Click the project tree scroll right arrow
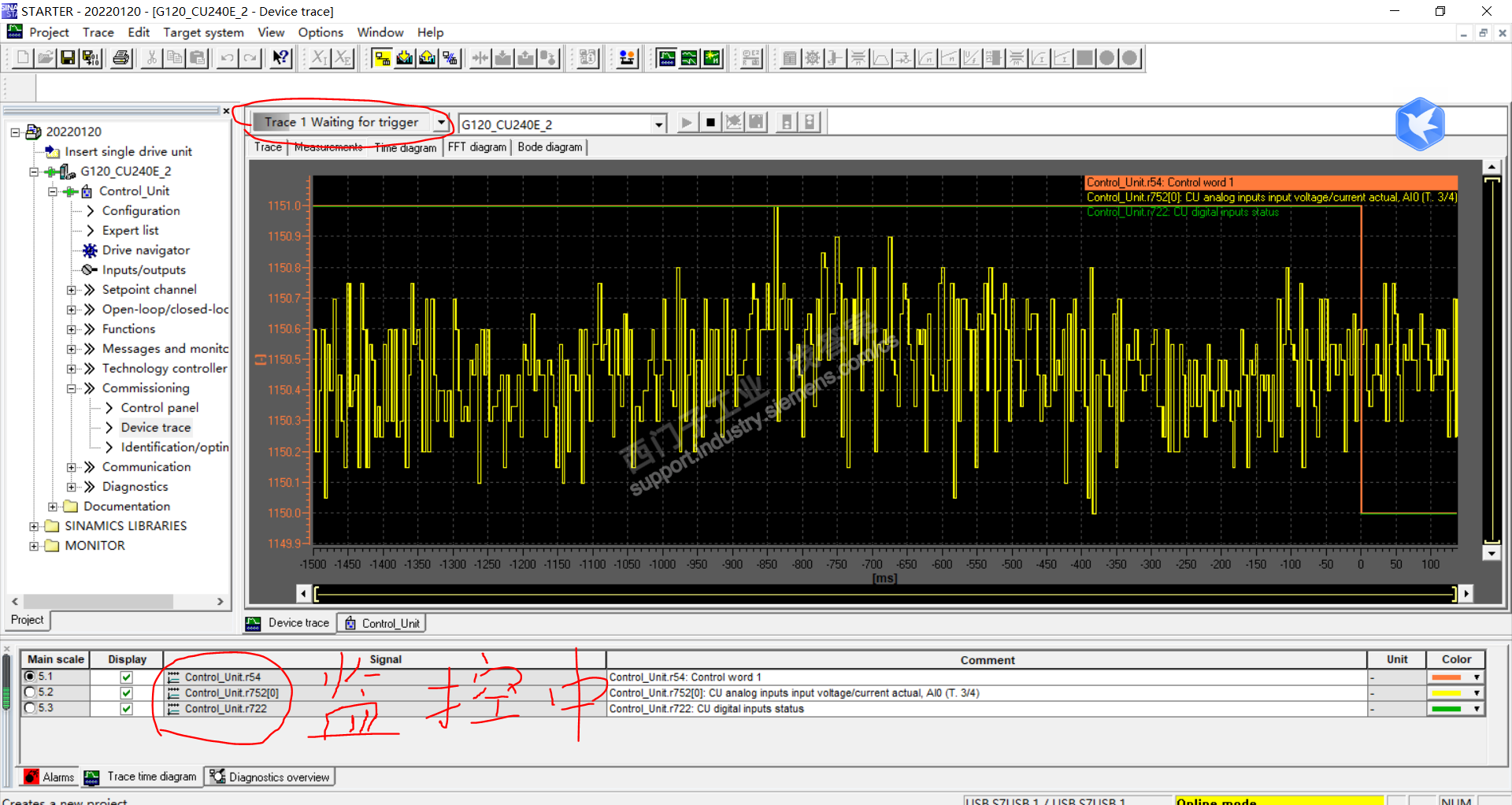The image size is (1512, 805). (x=220, y=602)
